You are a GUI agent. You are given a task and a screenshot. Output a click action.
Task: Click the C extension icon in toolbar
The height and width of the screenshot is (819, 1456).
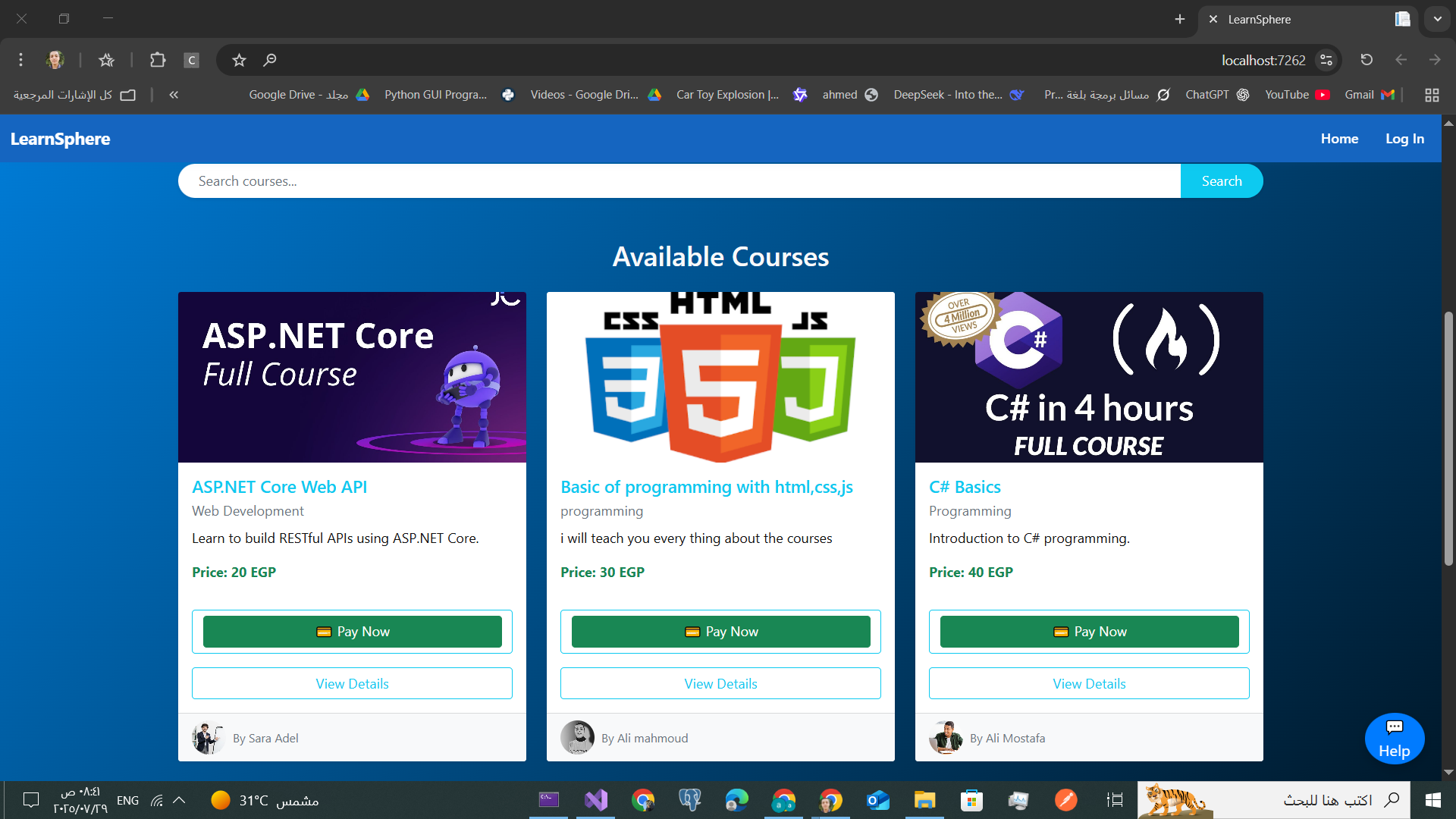pyautogui.click(x=191, y=60)
